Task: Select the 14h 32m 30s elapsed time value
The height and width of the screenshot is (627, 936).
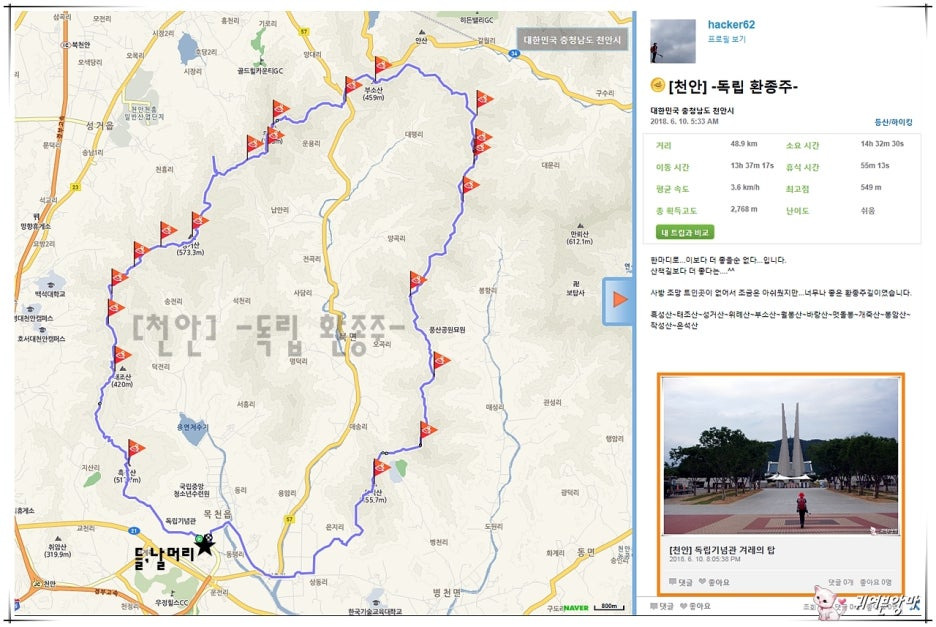Action: point(882,144)
